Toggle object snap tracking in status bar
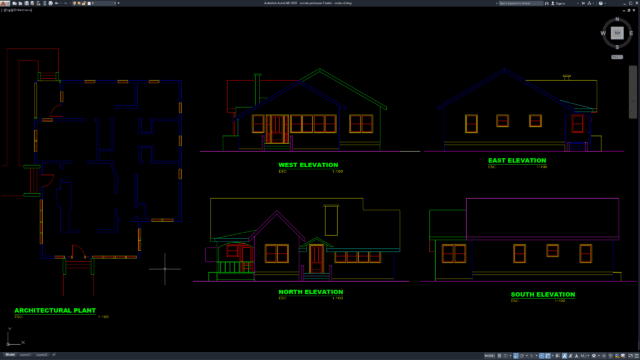Viewport: 640px width, 360px height. (x=542, y=356)
